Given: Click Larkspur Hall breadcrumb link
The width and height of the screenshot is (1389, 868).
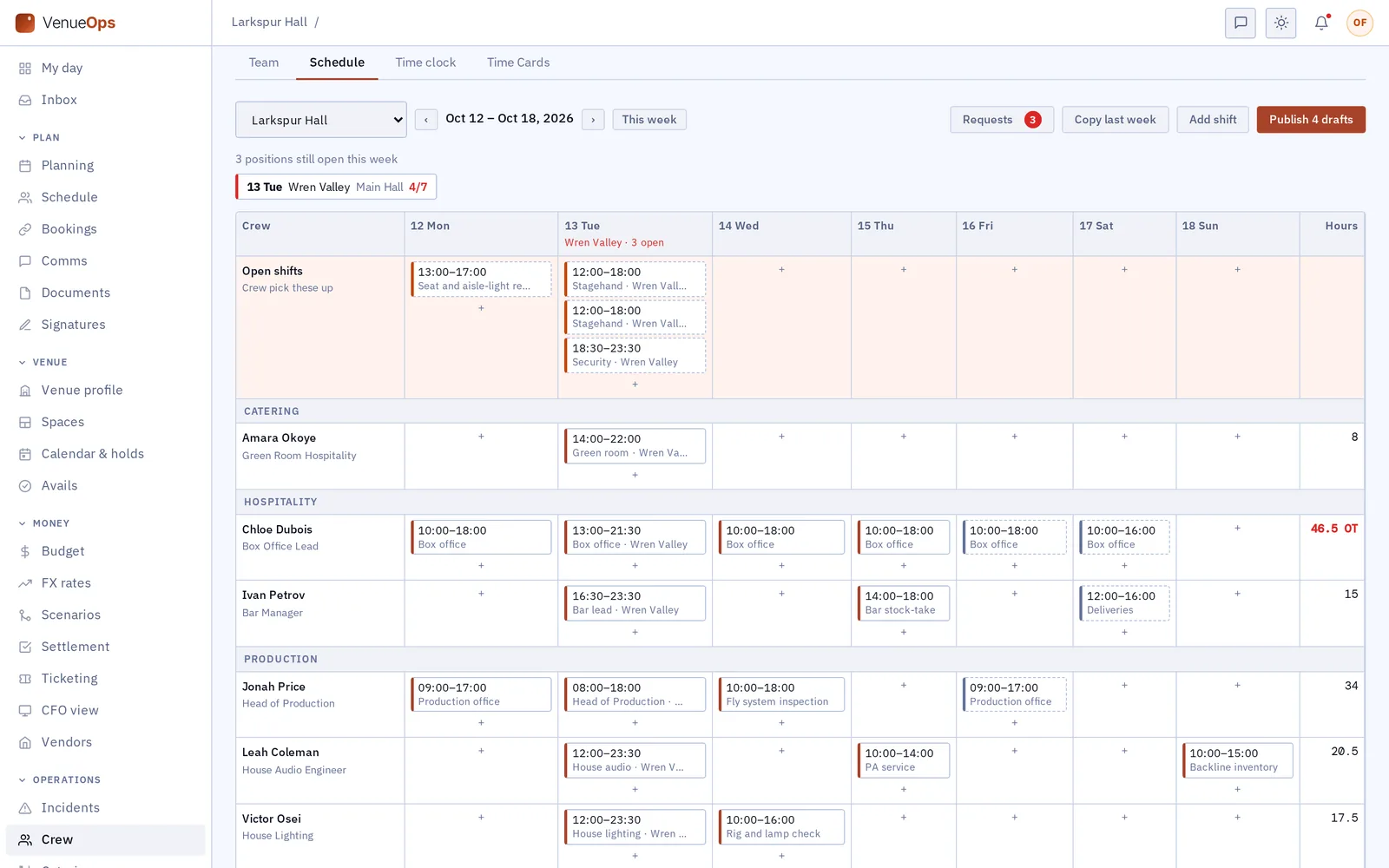Looking at the screenshot, I should click(x=269, y=22).
